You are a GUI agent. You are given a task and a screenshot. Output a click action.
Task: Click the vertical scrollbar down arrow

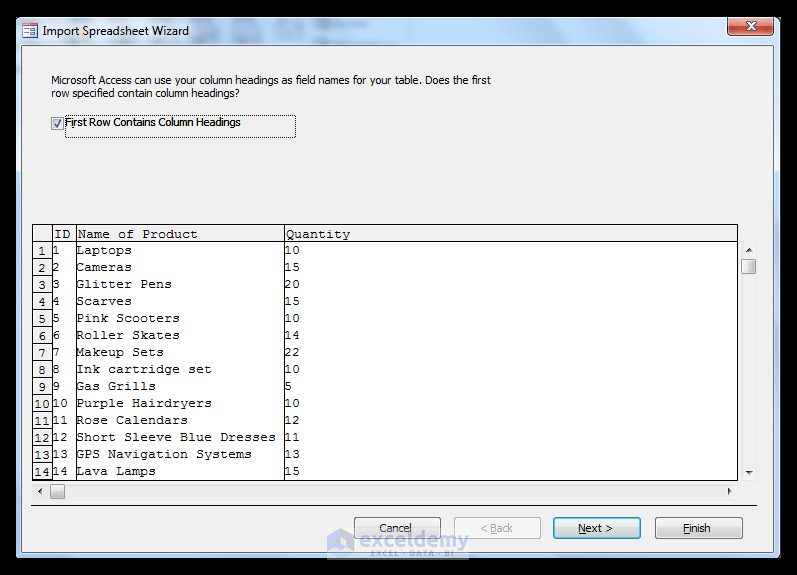click(x=749, y=472)
